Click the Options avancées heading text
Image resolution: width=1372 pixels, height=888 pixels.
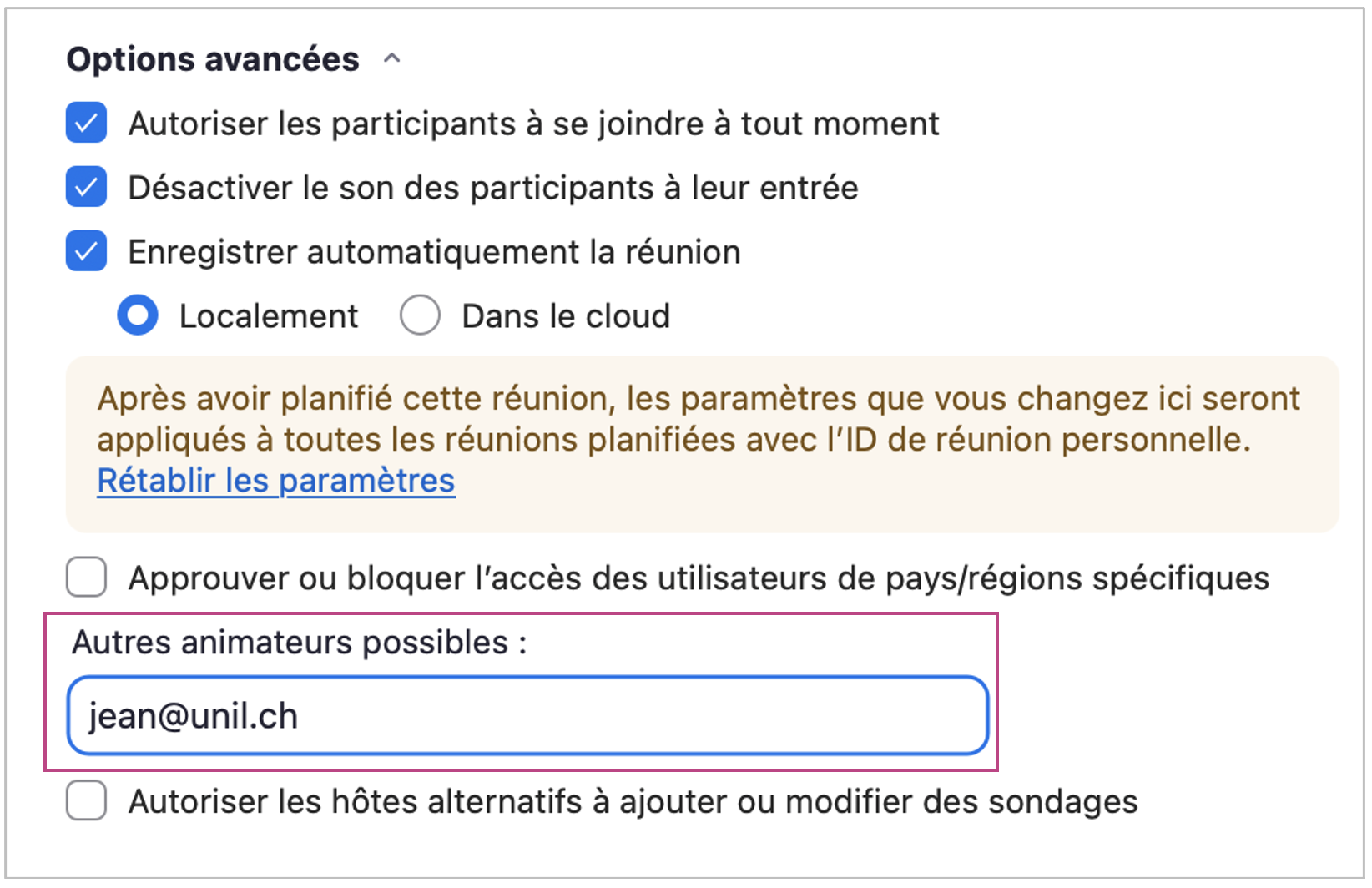pos(213,59)
